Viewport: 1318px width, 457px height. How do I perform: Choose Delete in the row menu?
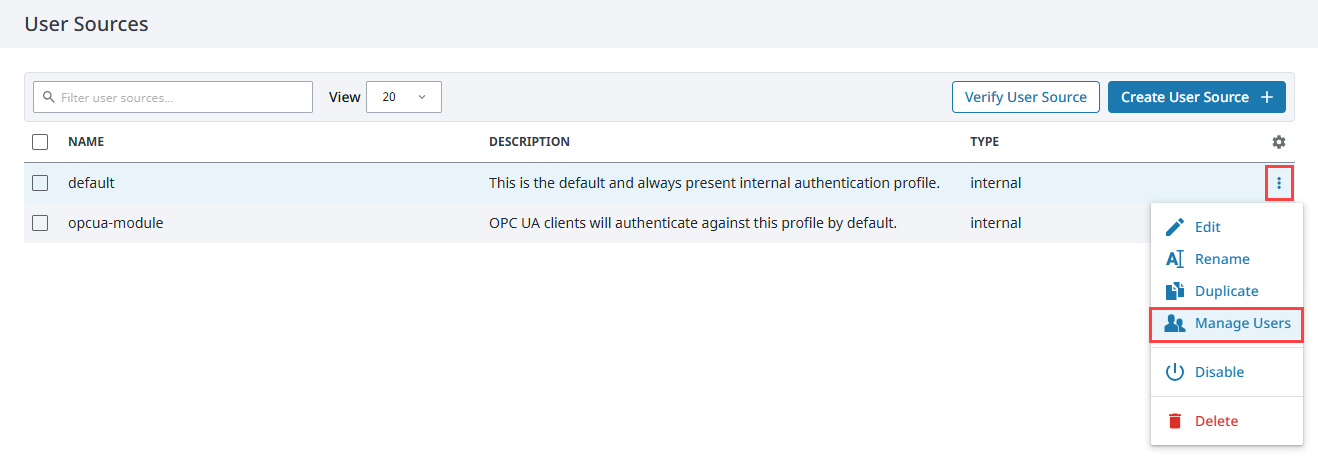coord(1227,421)
